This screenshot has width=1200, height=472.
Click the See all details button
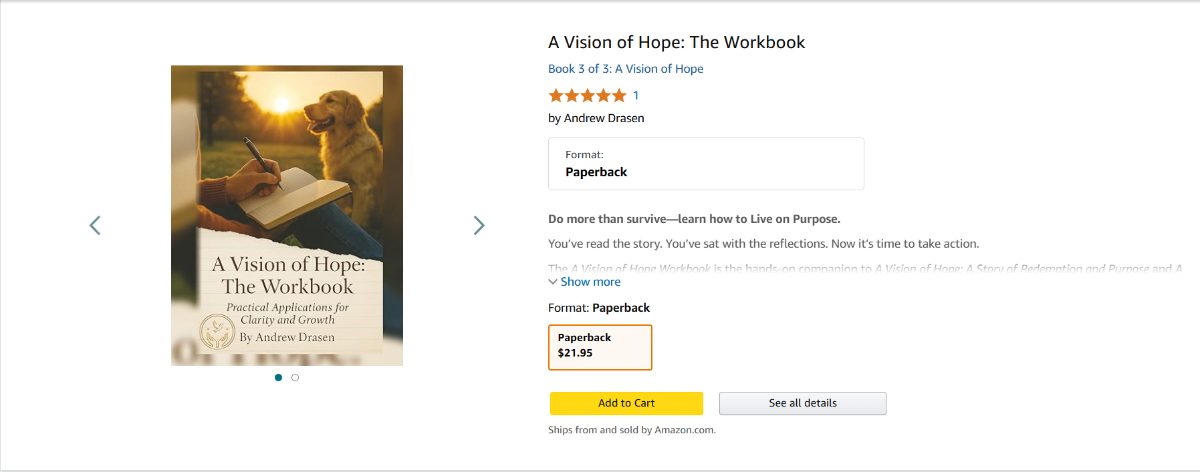coord(802,403)
